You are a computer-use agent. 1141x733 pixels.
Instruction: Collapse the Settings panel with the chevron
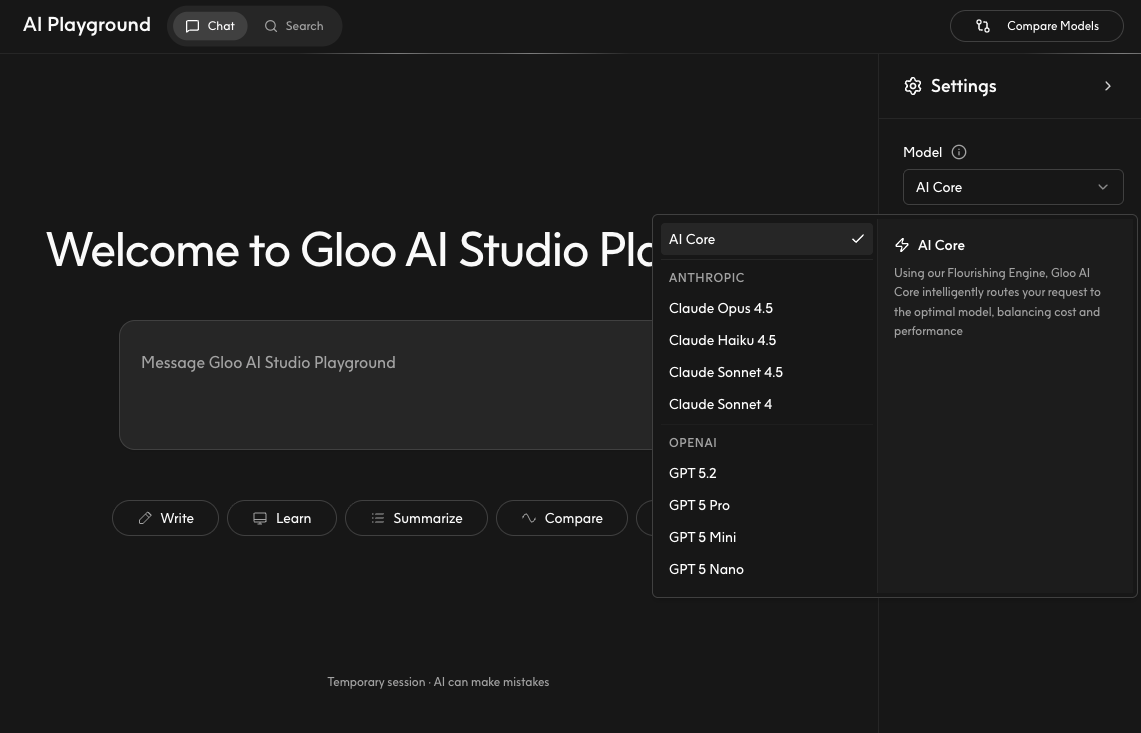tap(1108, 86)
